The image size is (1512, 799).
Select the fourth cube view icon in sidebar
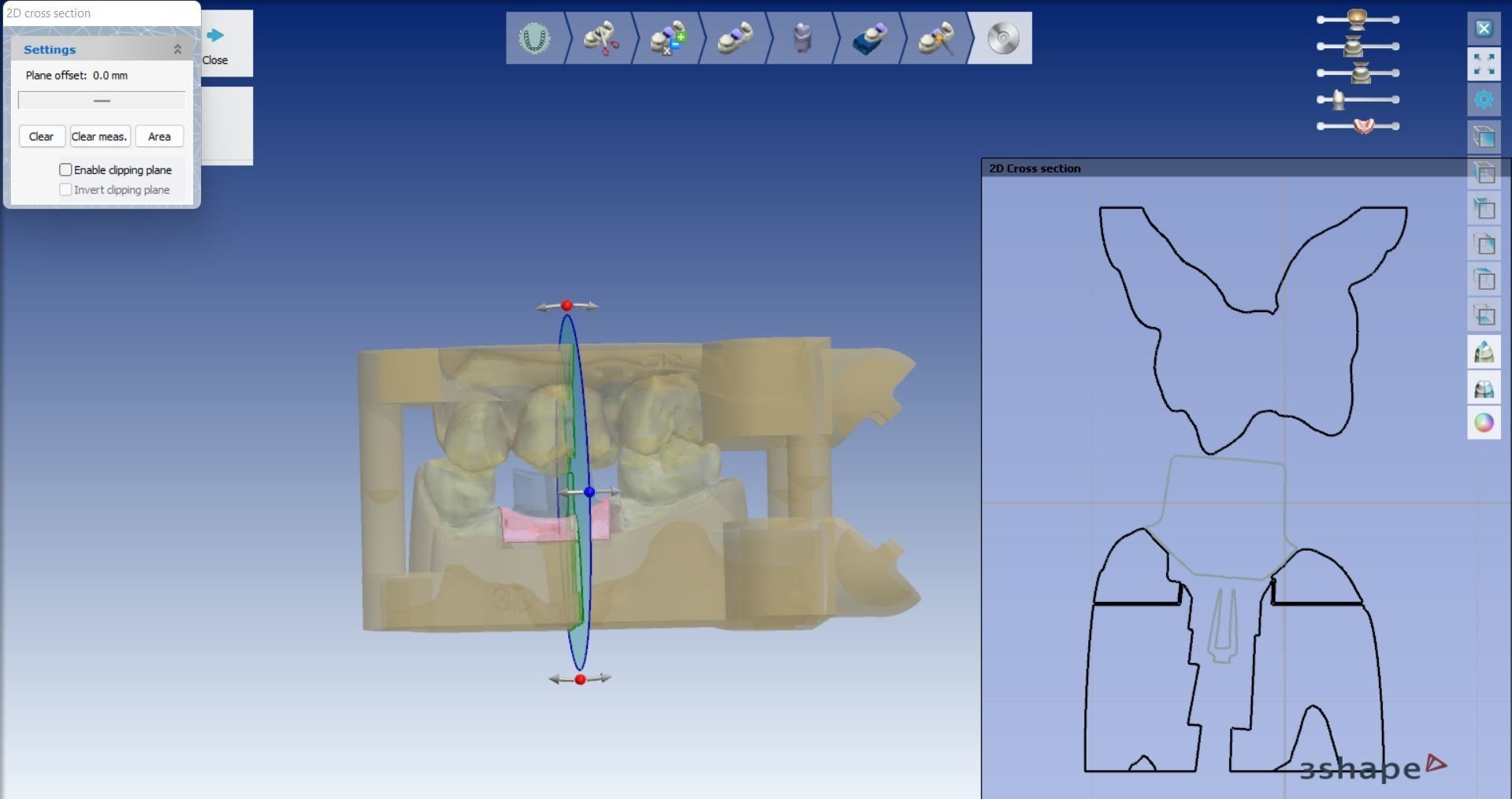[1484, 244]
